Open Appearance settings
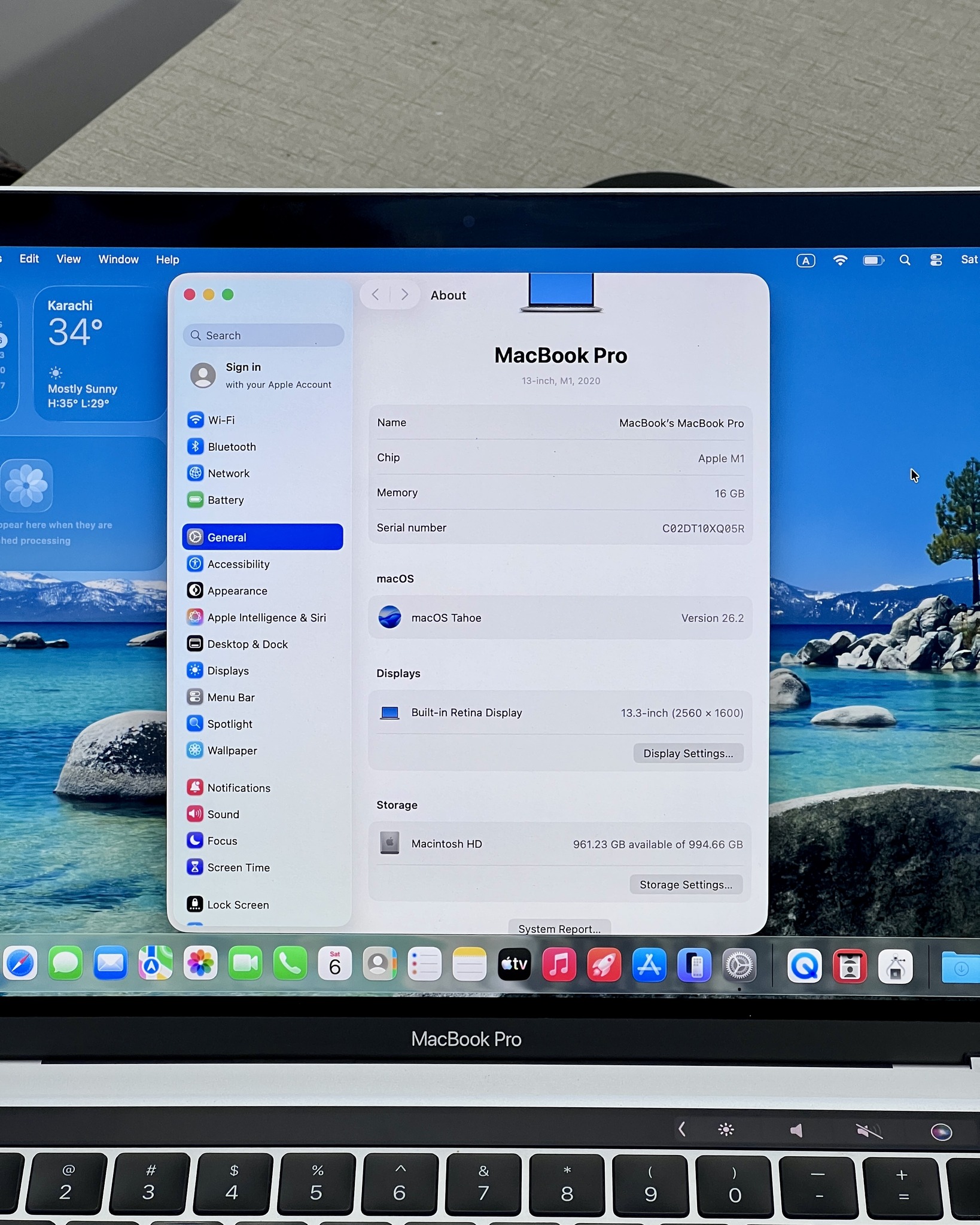 click(263, 591)
